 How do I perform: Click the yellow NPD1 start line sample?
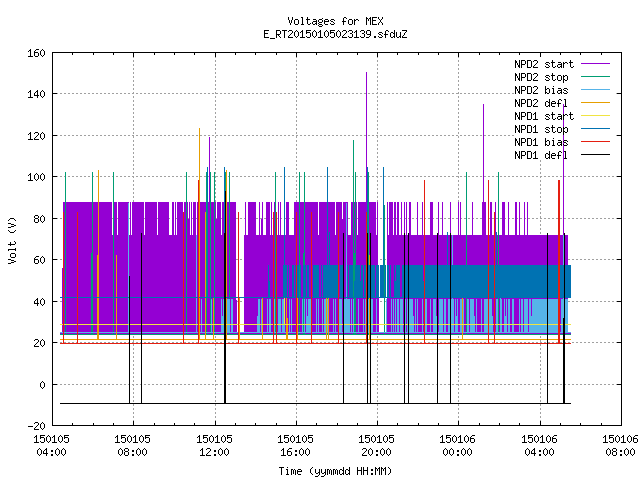click(595, 116)
